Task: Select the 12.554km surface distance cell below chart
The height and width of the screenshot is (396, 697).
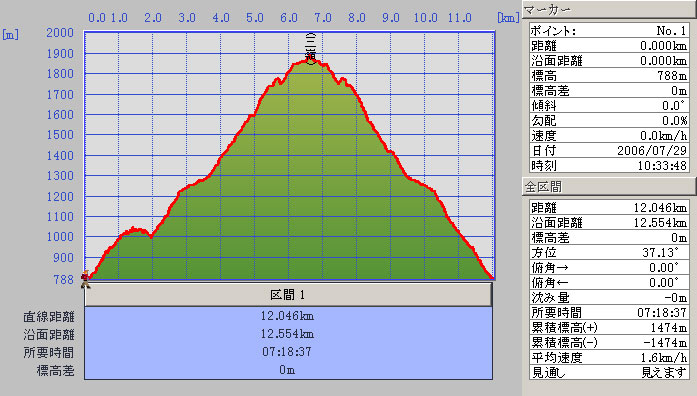Action: (x=288, y=334)
